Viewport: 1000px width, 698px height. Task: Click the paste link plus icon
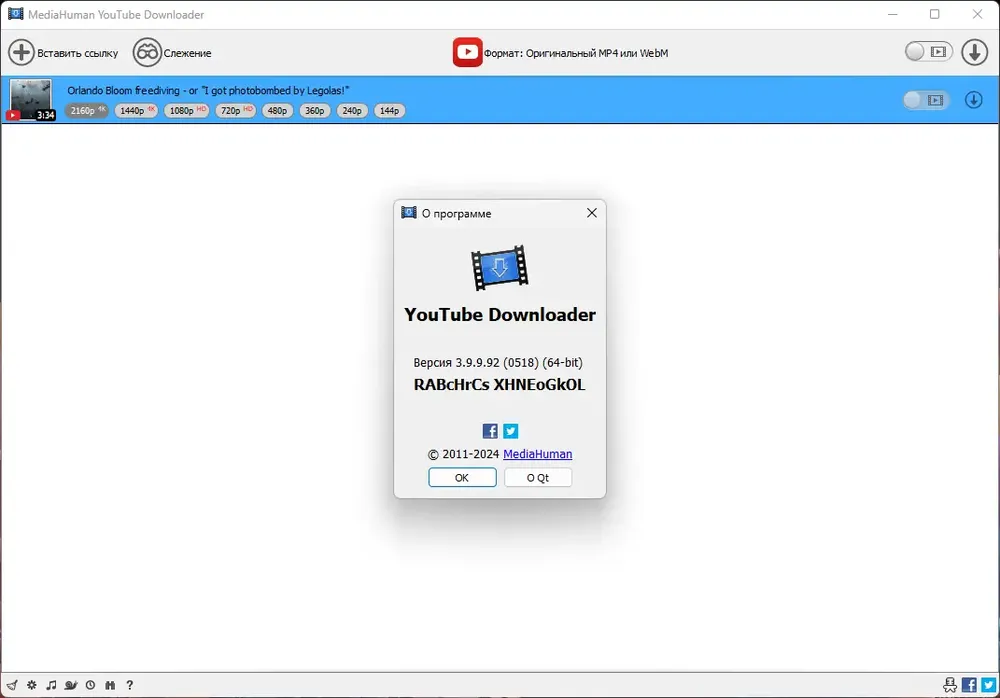point(21,52)
